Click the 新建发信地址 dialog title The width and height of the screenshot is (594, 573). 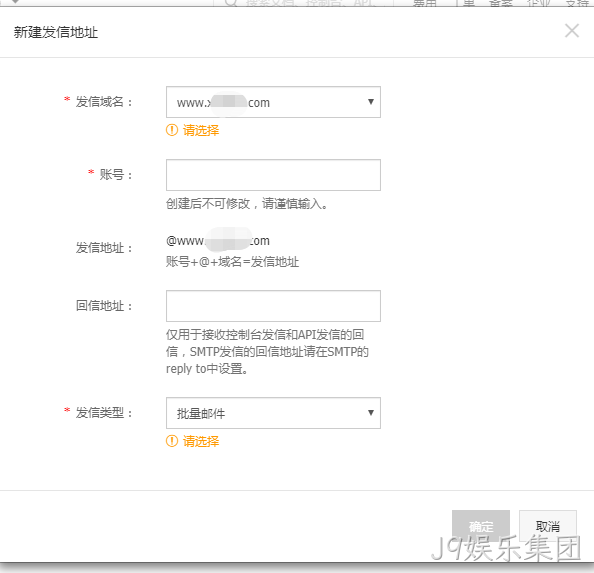coord(56,32)
